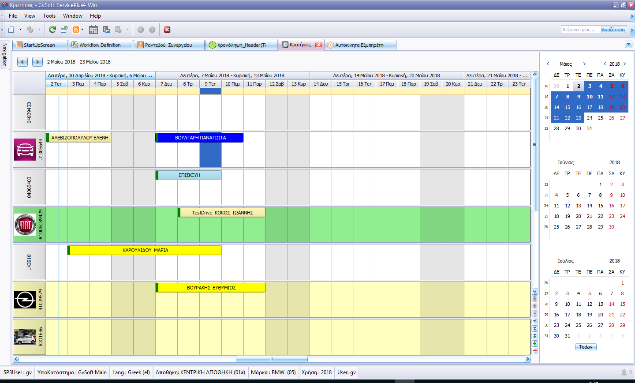The width and height of the screenshot is (635, 383).
Task: Open the Tools menu
Action: click(49, 16)
